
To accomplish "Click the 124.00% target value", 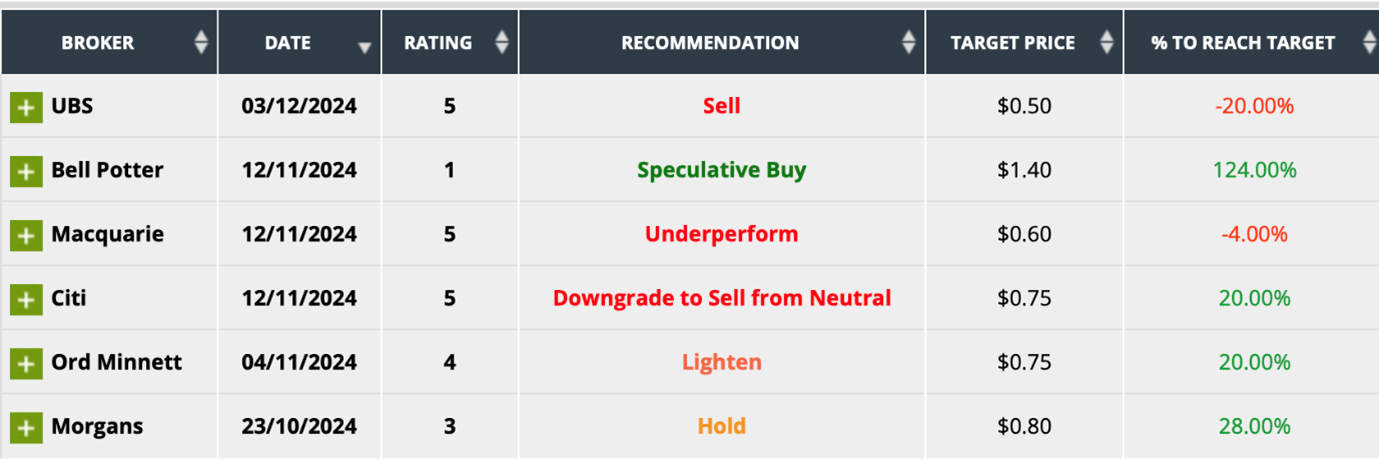I will (1254, 170).
